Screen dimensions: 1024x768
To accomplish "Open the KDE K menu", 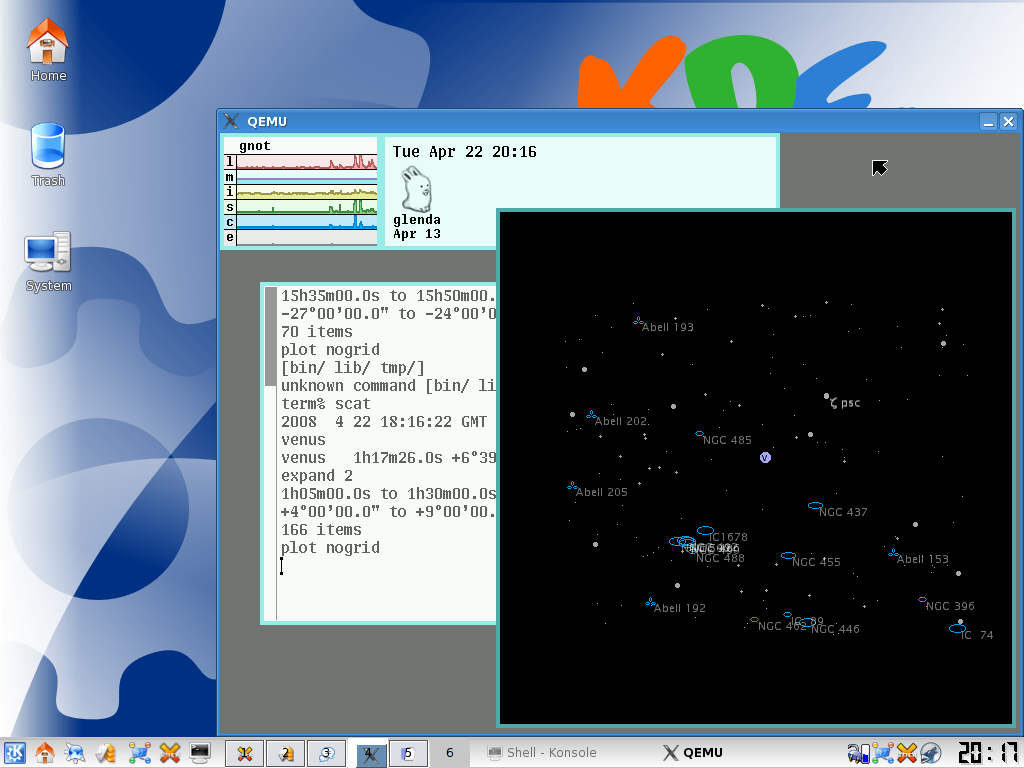I will coord(14,753).
